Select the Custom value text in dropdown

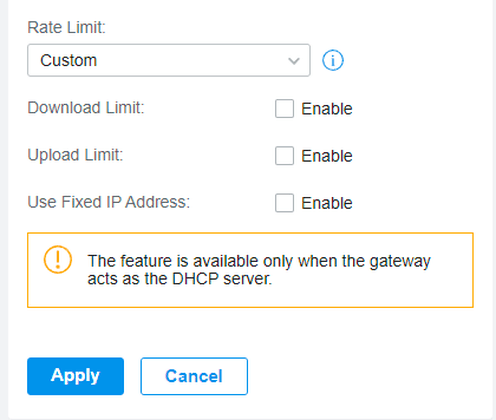pos(69,60)
